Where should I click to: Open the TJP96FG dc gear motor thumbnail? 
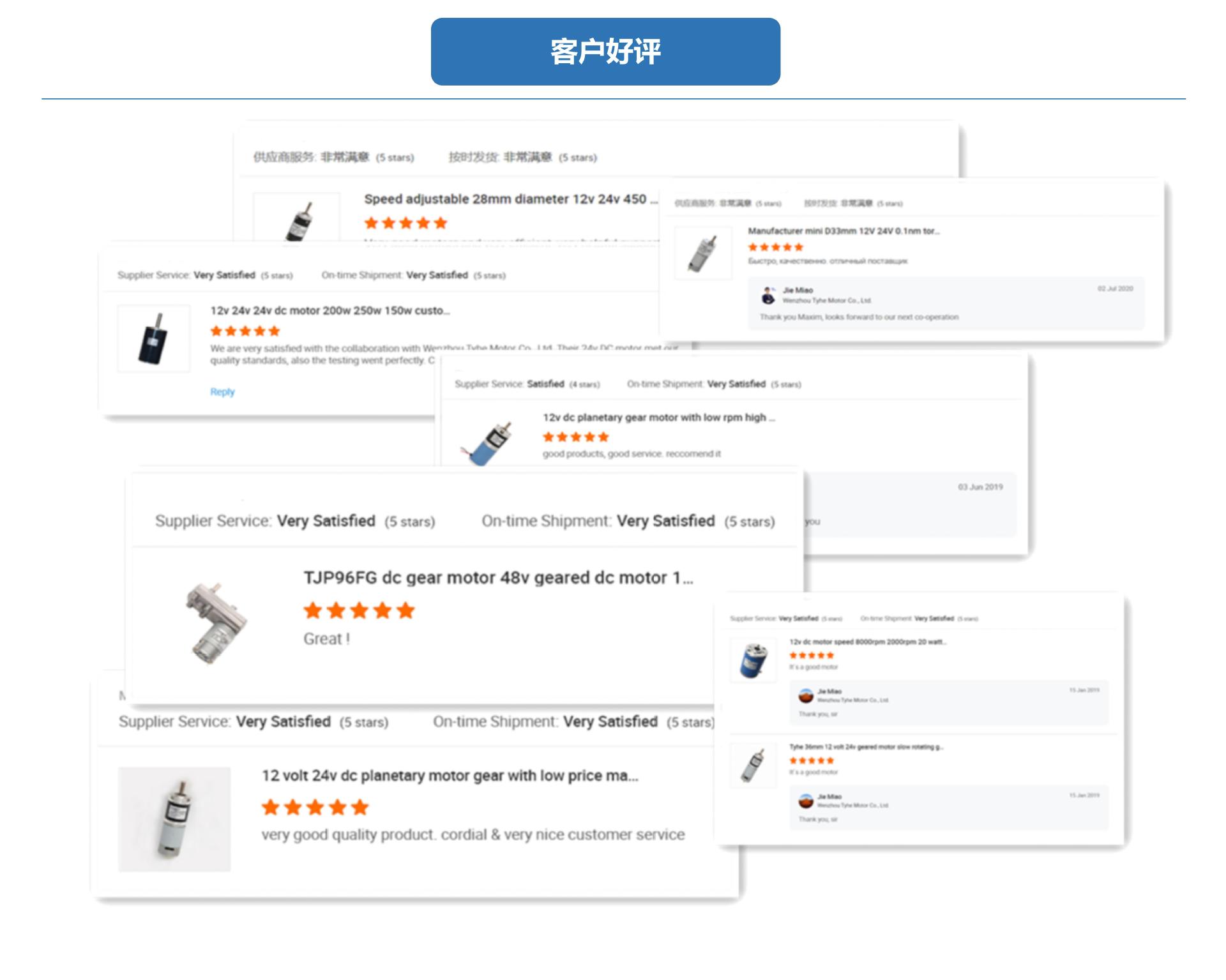(x=215, y=622)
